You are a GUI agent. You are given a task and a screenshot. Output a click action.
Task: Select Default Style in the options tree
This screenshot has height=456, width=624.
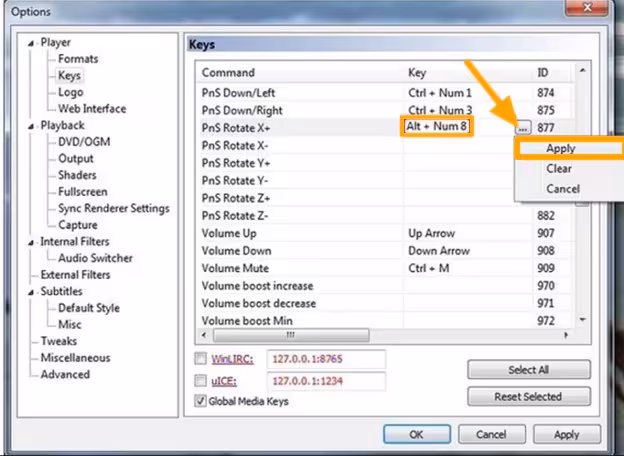tap(89, 308)
